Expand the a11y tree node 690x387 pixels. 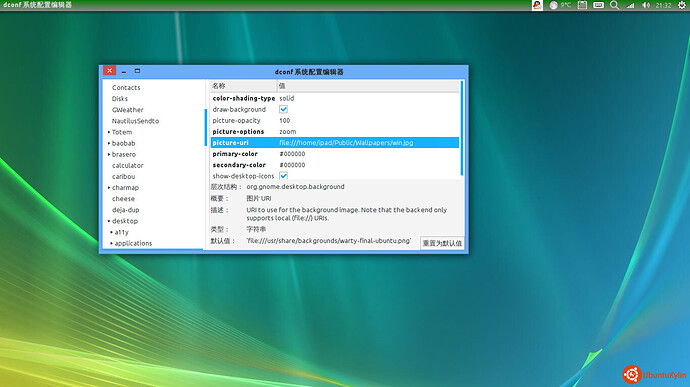111,232
